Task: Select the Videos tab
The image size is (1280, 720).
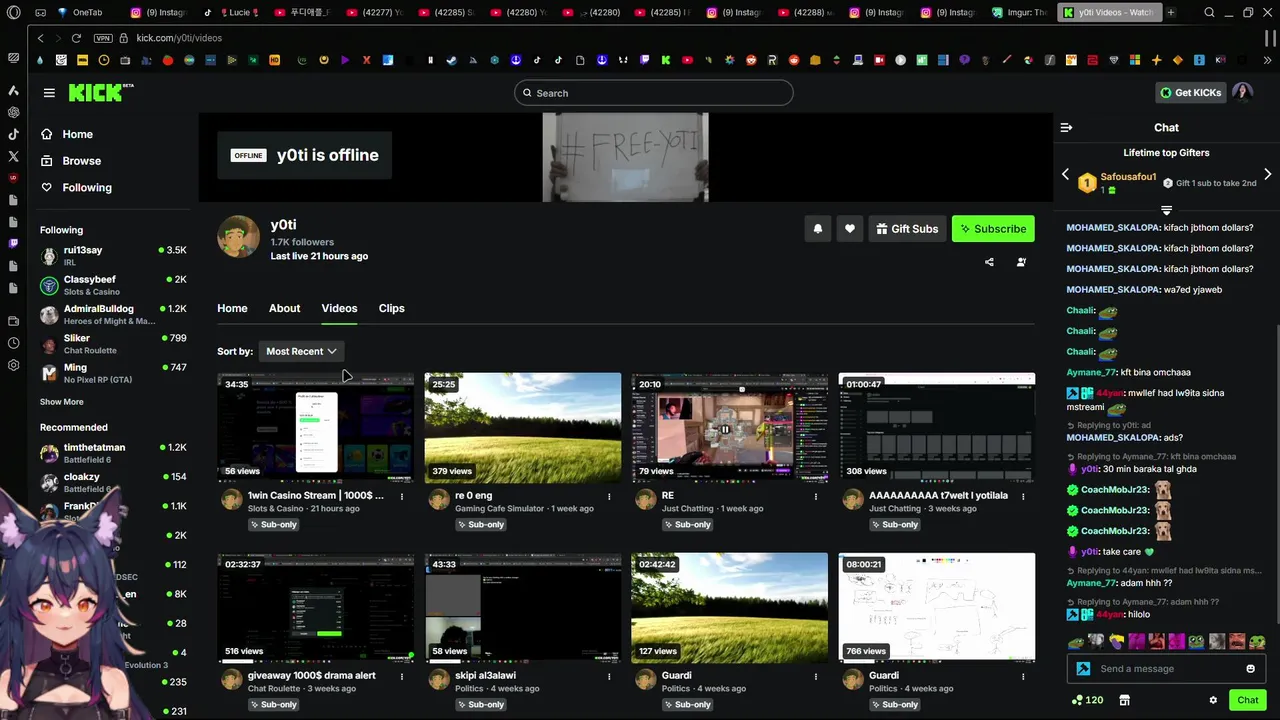Action: 339,308
